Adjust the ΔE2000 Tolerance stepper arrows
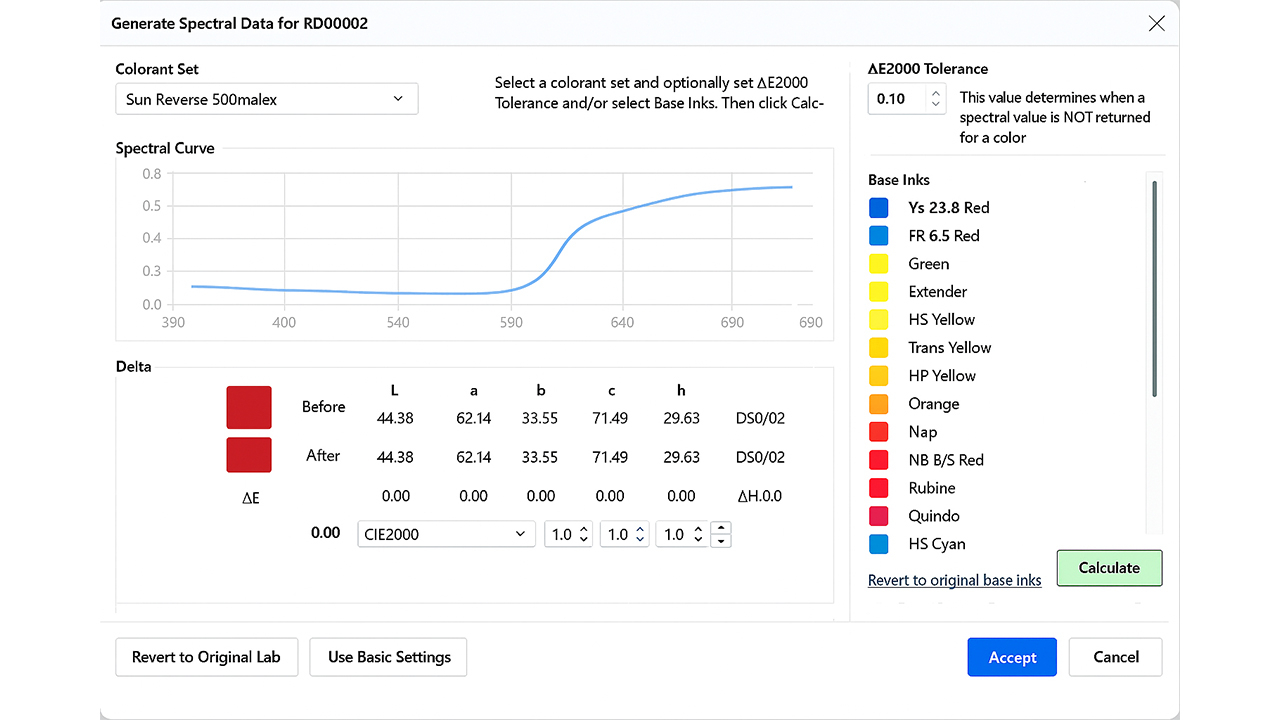The image size is (1280, 720). 936,98
